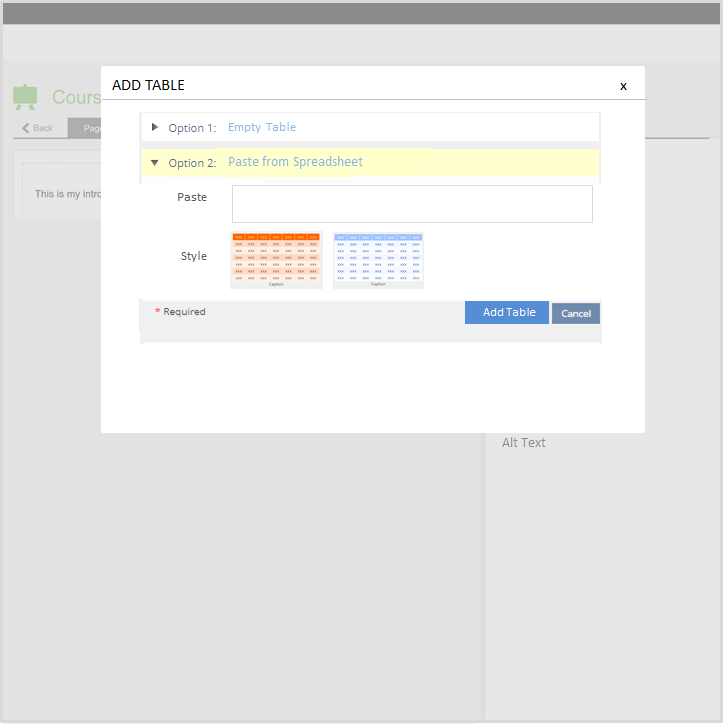Click the Option 1 label text
Image resolution: width=723 pixels, height=724 pixels.
(192, 128)
